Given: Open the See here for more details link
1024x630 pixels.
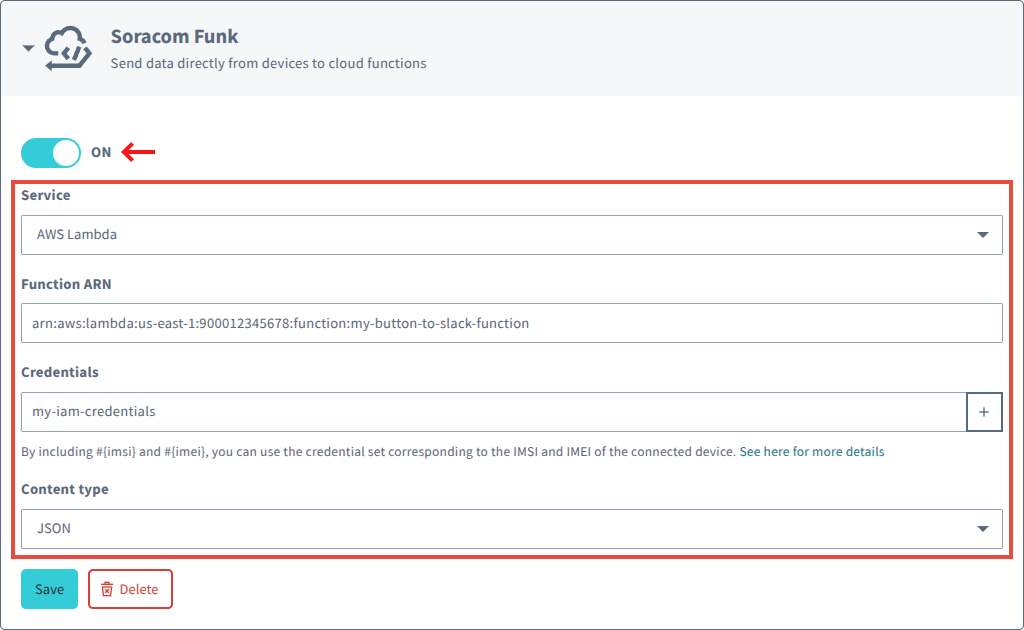Looking at the screenshot, I should [x=810, y=451].
